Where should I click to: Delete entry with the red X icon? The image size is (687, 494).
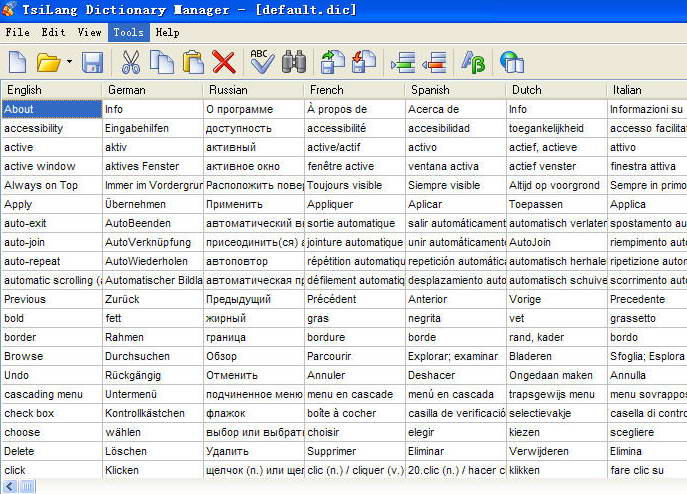point(224,62)
